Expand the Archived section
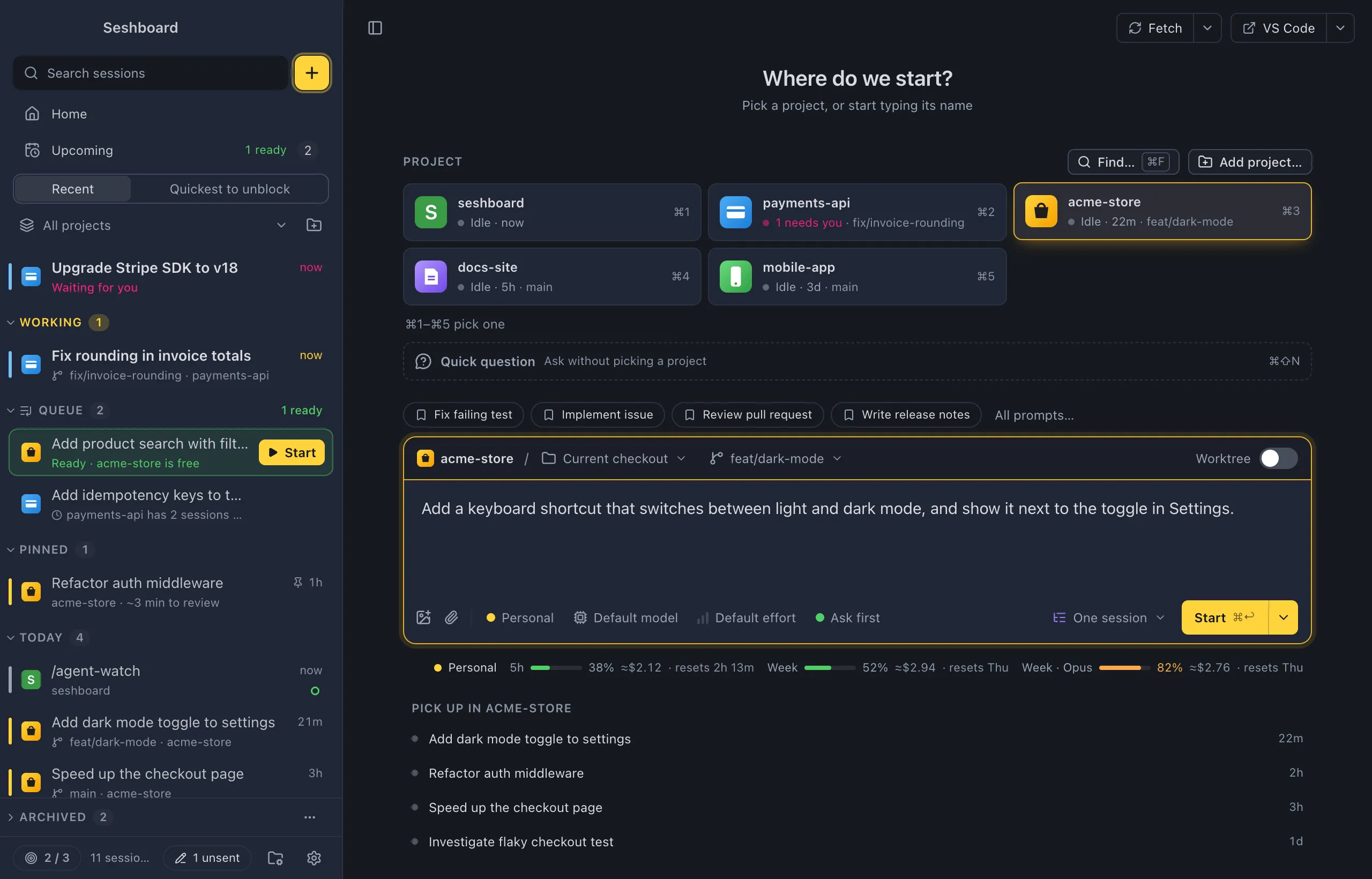 coord(53,817)
